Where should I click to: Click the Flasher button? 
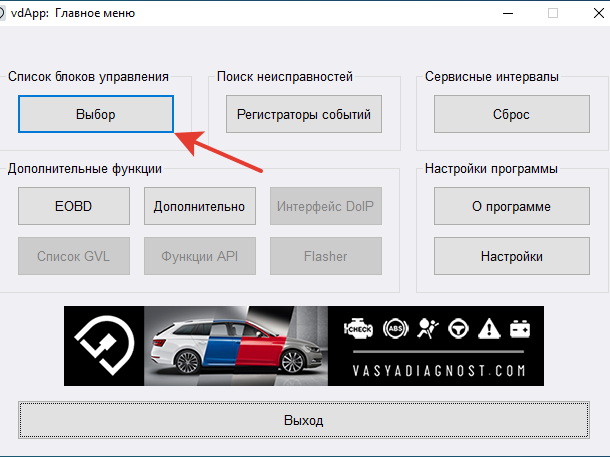[x=326, y=256]
